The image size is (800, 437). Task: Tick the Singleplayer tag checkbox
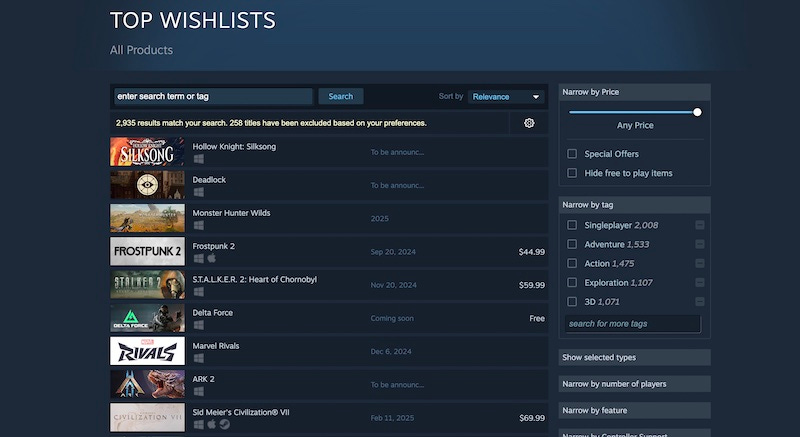point(572,225)
